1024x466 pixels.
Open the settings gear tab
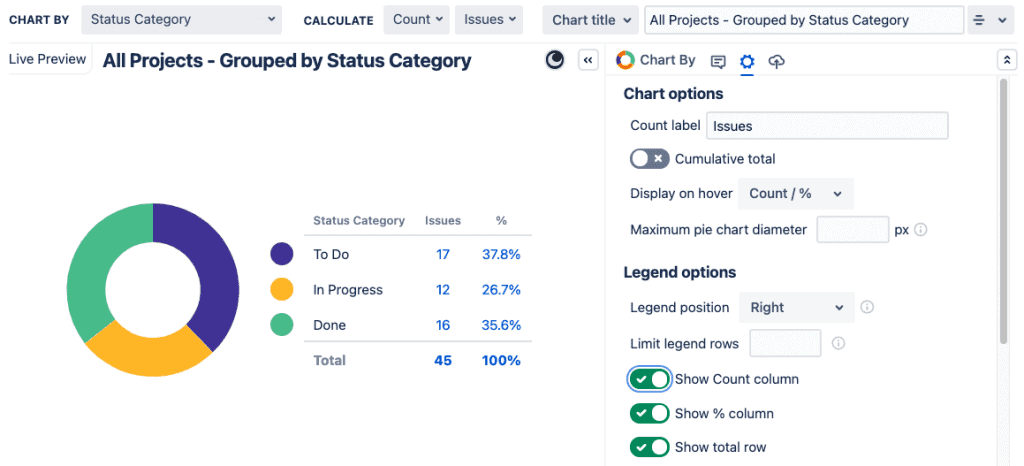tap(747, 61)
